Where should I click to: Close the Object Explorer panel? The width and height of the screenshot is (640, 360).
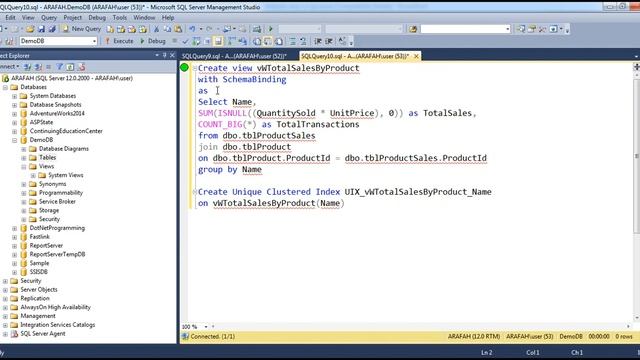pyautogui.click(x=172, y=55)
